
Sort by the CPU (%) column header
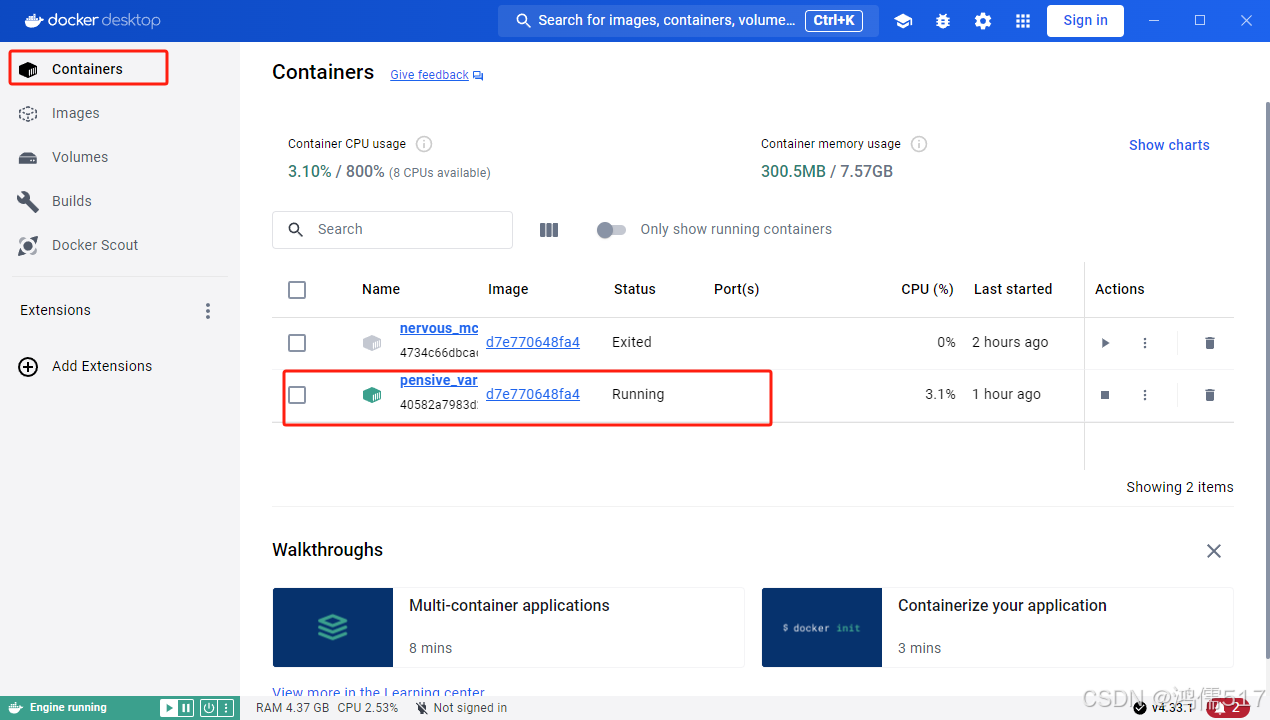(927, 289)
